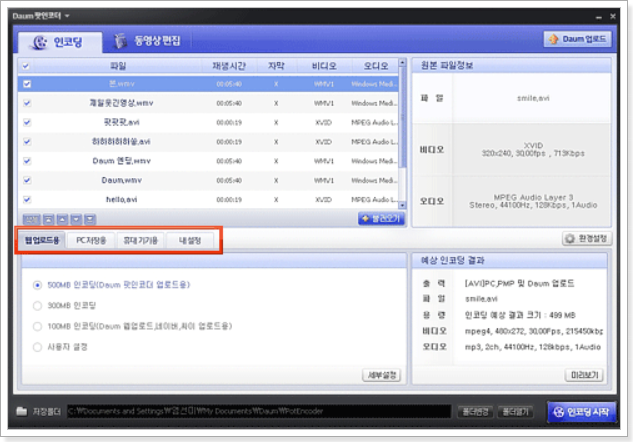Select the 500MB 인코딩 radio option

pos(38,285)
